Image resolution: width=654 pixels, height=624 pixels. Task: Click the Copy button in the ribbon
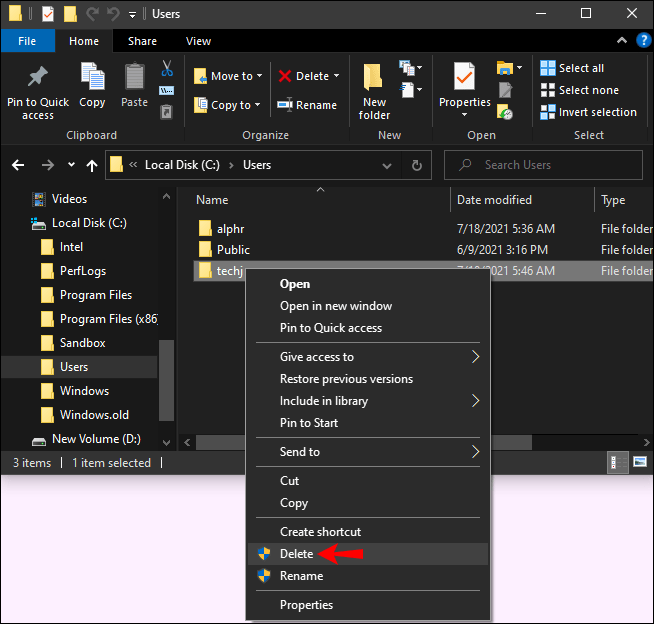[92, 86]
